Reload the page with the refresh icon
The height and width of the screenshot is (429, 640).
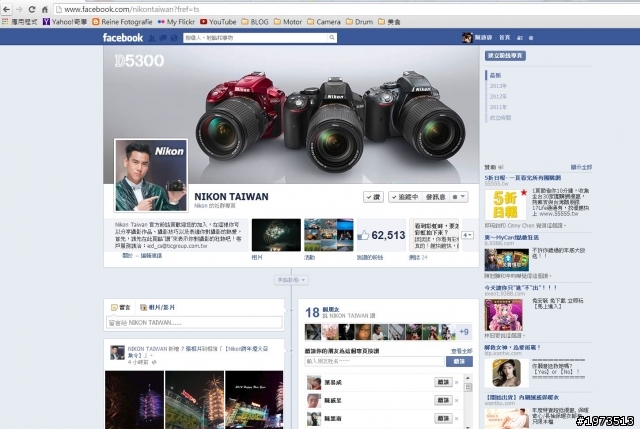coord(32,9)
